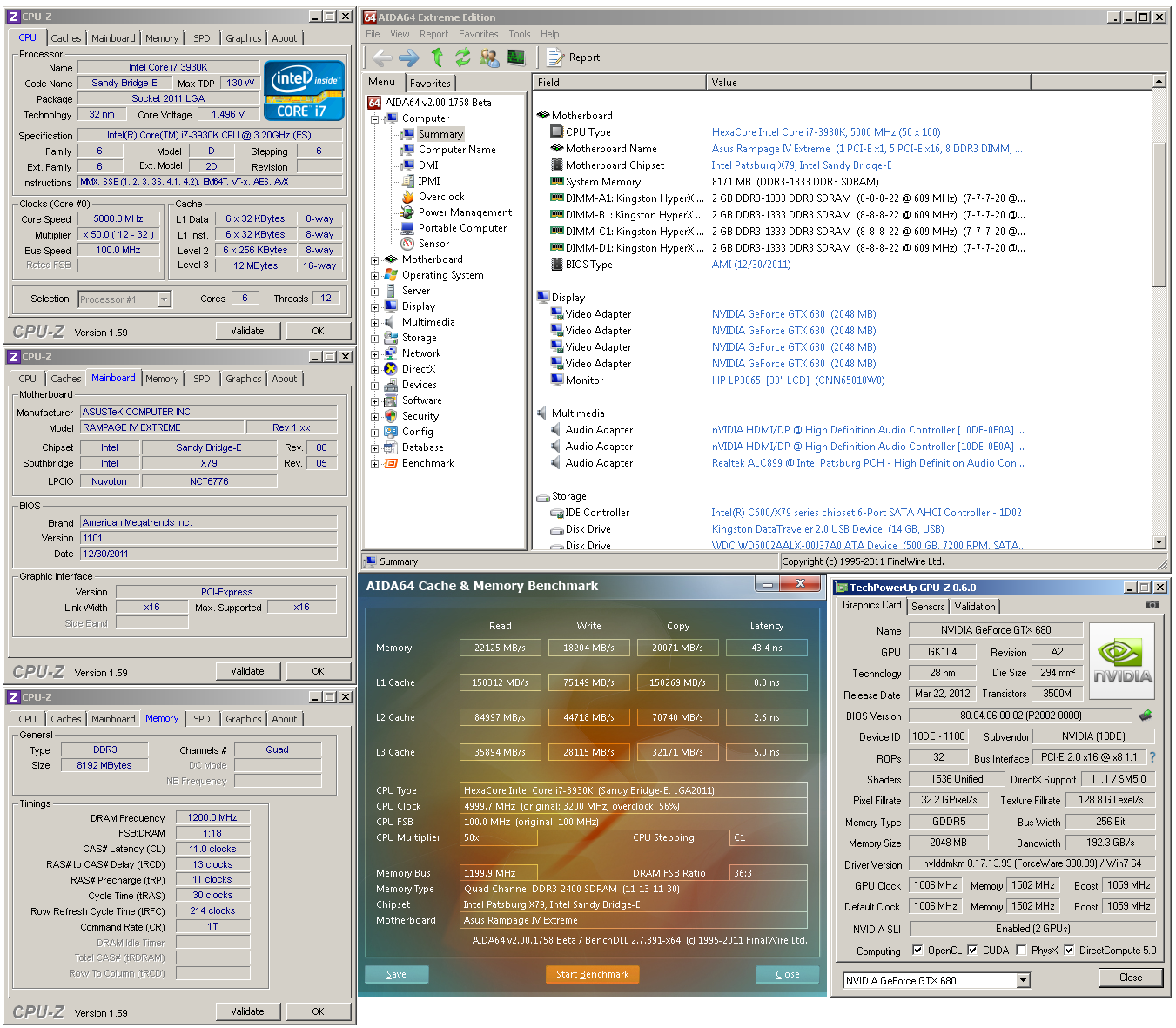
Task: Click the AIDA64 root node icon
Action: click(374, 103)
